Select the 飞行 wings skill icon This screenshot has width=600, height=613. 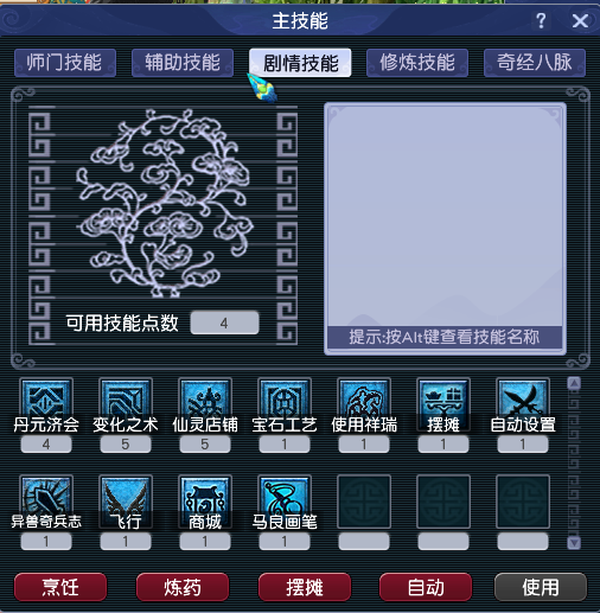[x=125, y=501]
